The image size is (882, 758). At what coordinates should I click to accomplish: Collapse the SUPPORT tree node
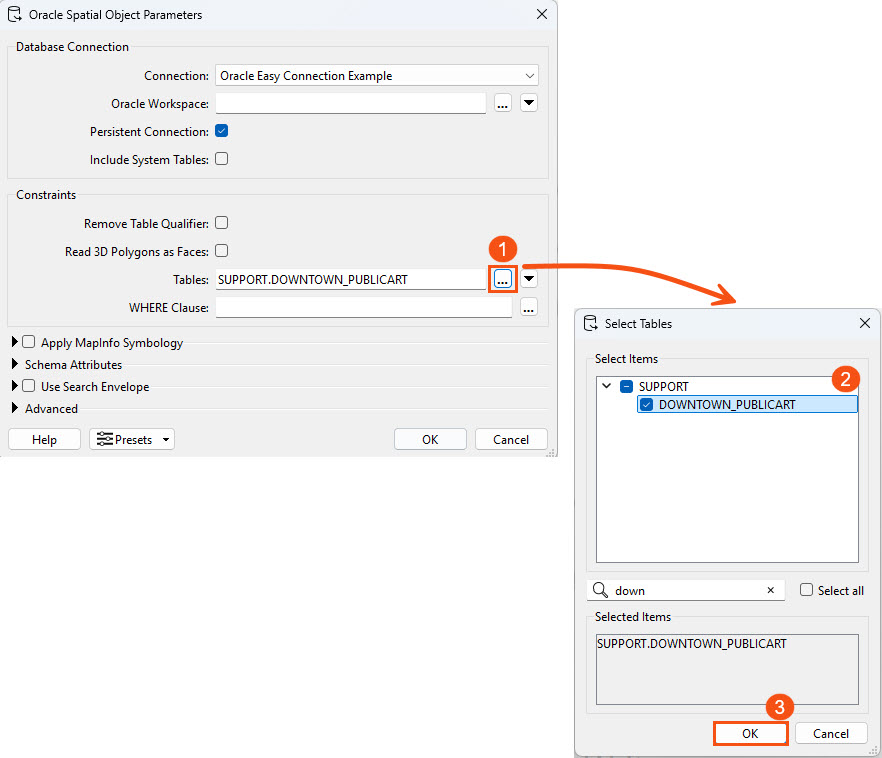[605, 384]
